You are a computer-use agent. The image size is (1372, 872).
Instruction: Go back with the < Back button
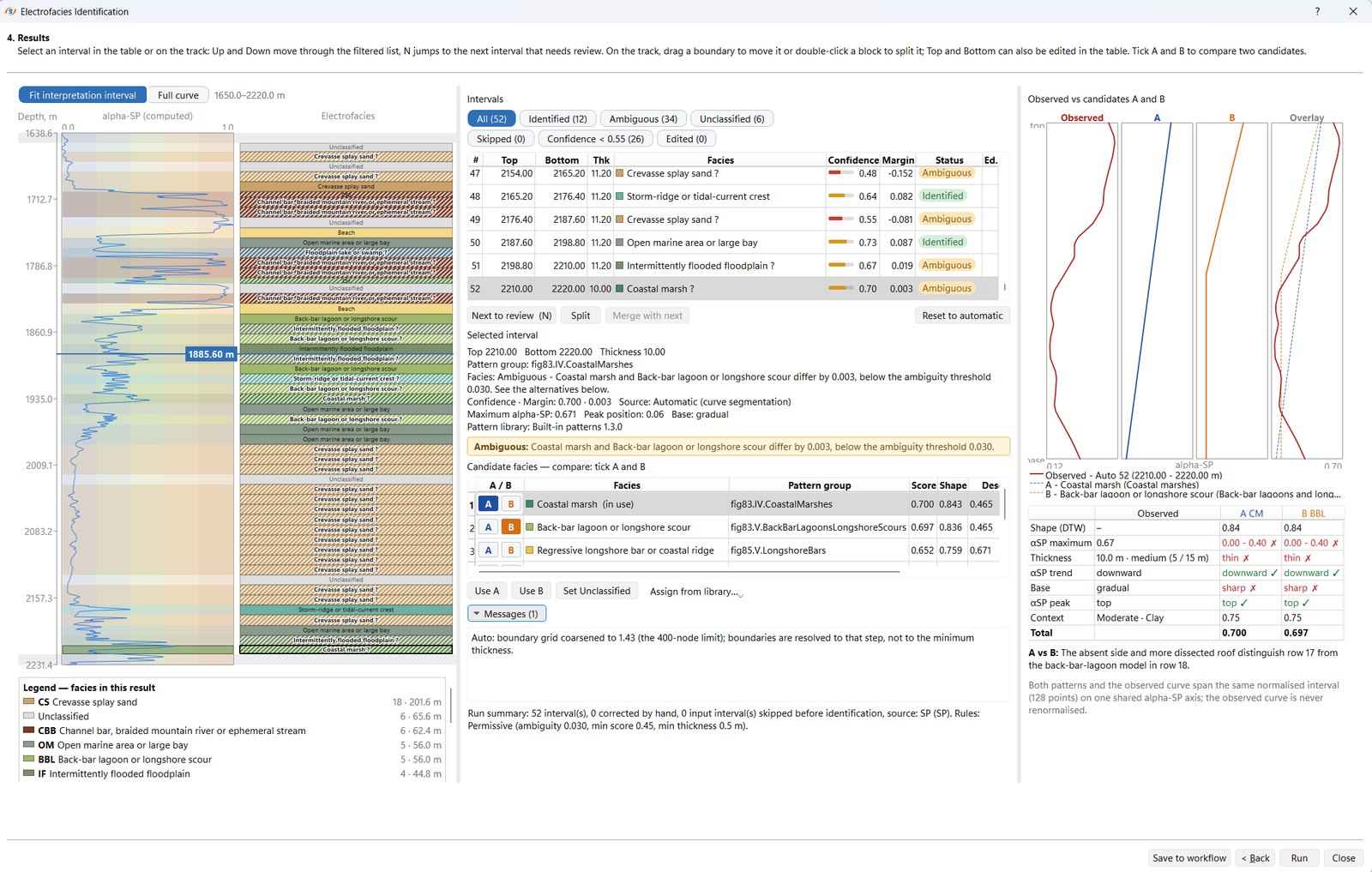coord(1255,857)
